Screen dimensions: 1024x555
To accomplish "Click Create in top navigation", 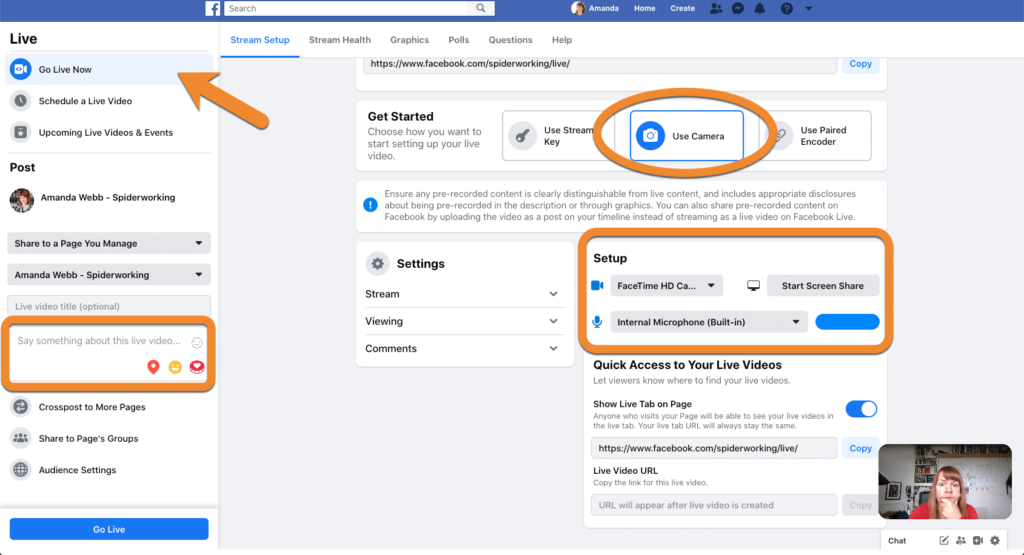I will point(682,8).
